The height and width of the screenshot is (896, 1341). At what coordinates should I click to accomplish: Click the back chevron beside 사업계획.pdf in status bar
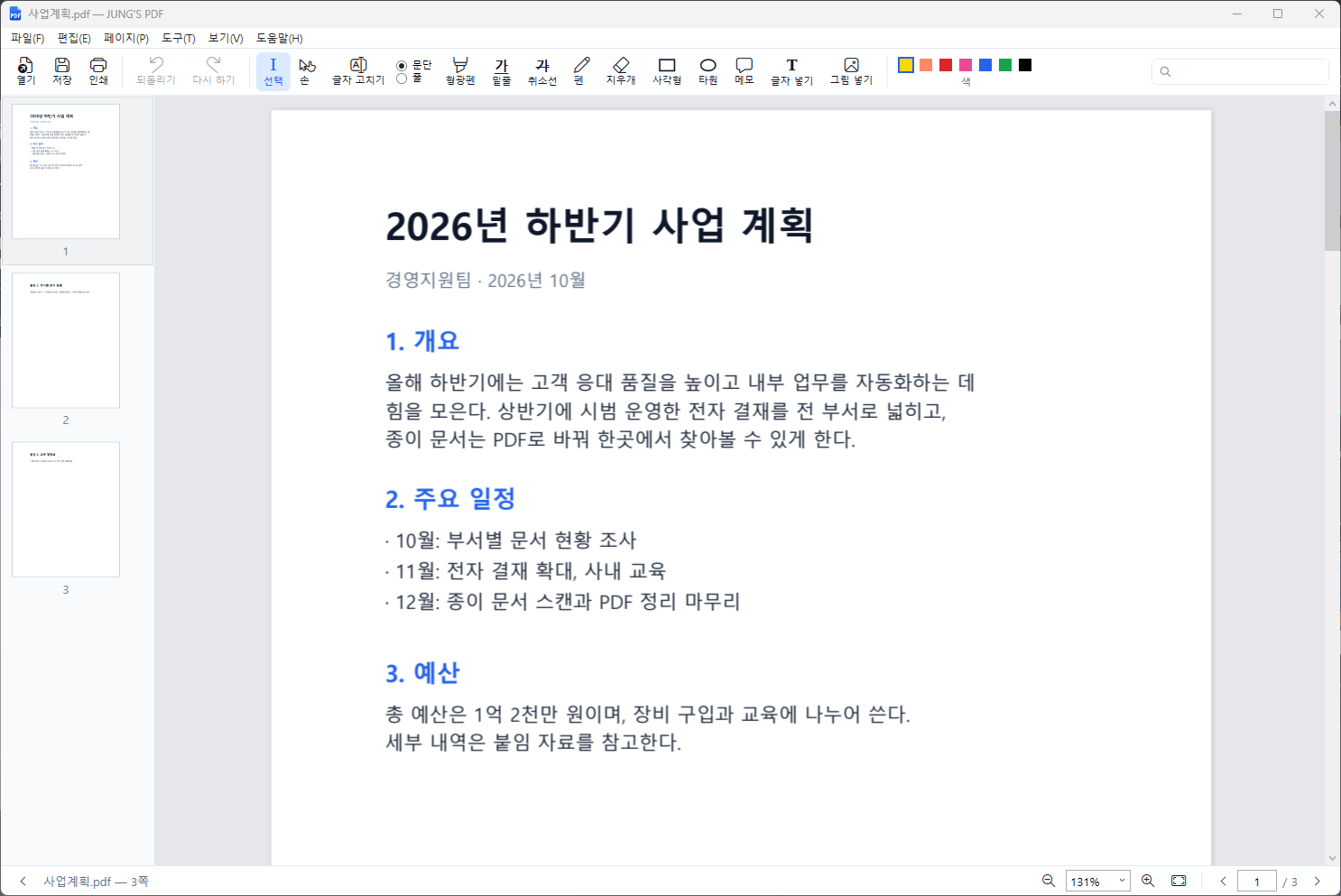23,882
